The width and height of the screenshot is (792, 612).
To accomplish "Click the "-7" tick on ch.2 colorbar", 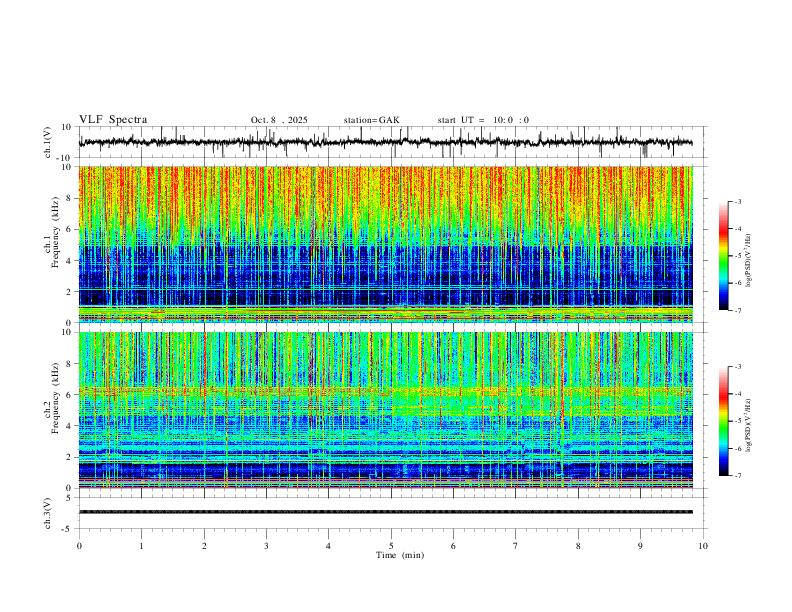I will coord(737,475).
